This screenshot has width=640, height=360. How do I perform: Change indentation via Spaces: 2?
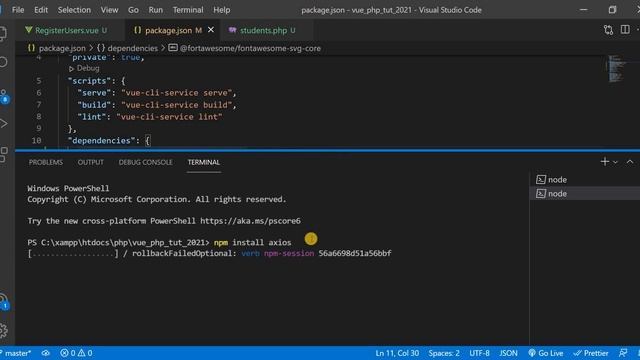pos(444,353)
